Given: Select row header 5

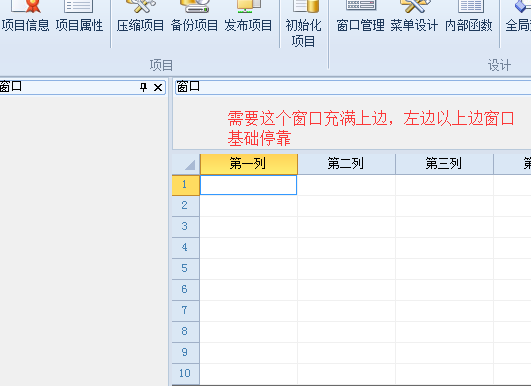Looking at the screenshot, I should tap(186, 269).
